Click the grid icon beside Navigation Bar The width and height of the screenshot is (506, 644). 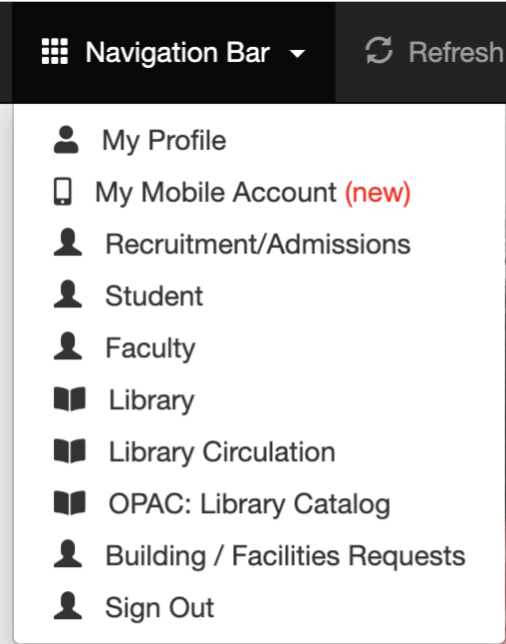(55, 51)
